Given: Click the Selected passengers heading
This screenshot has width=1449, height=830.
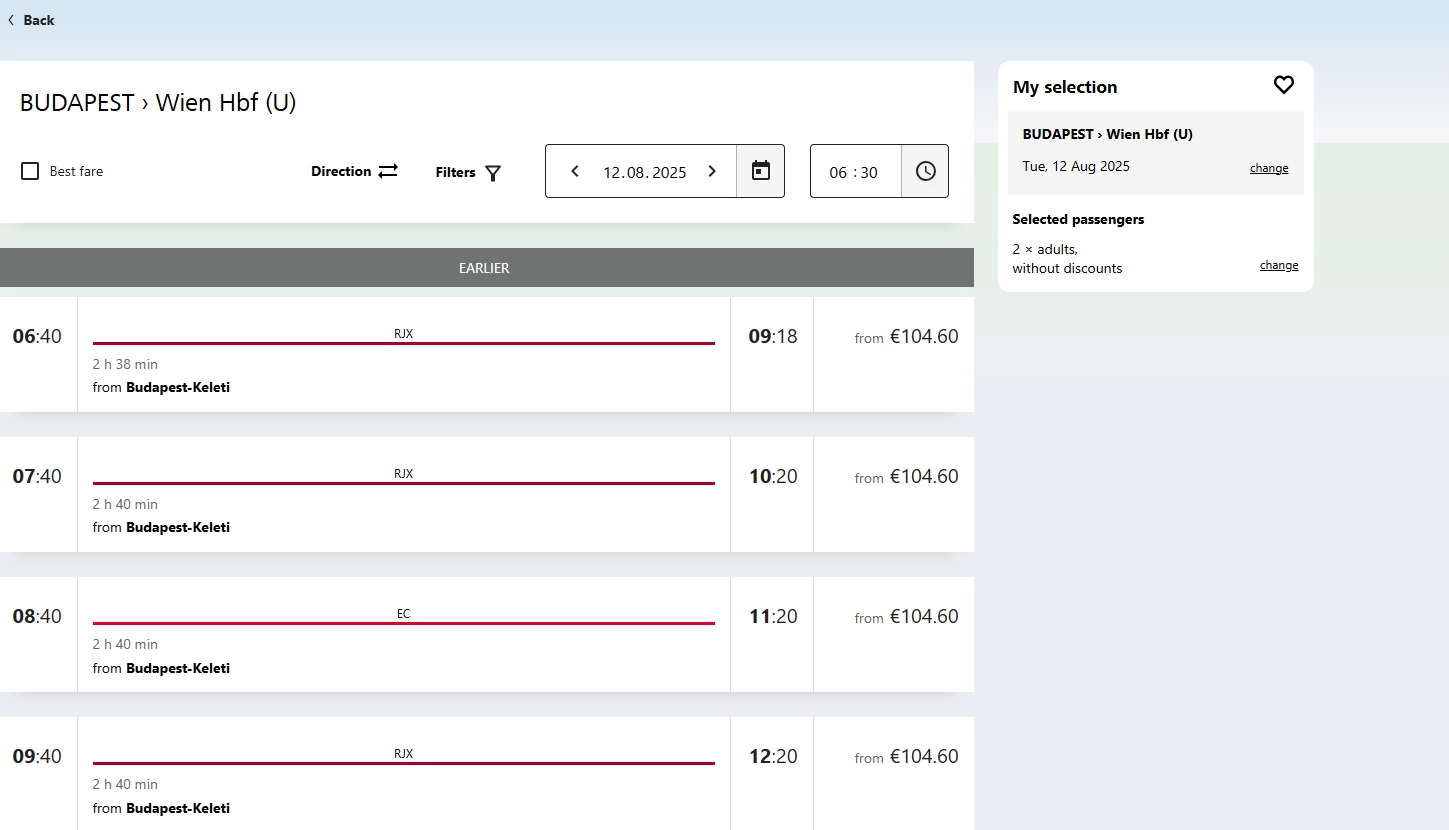Looking at the screenshot, I should pyautogui.click(x=1078, y=219).
